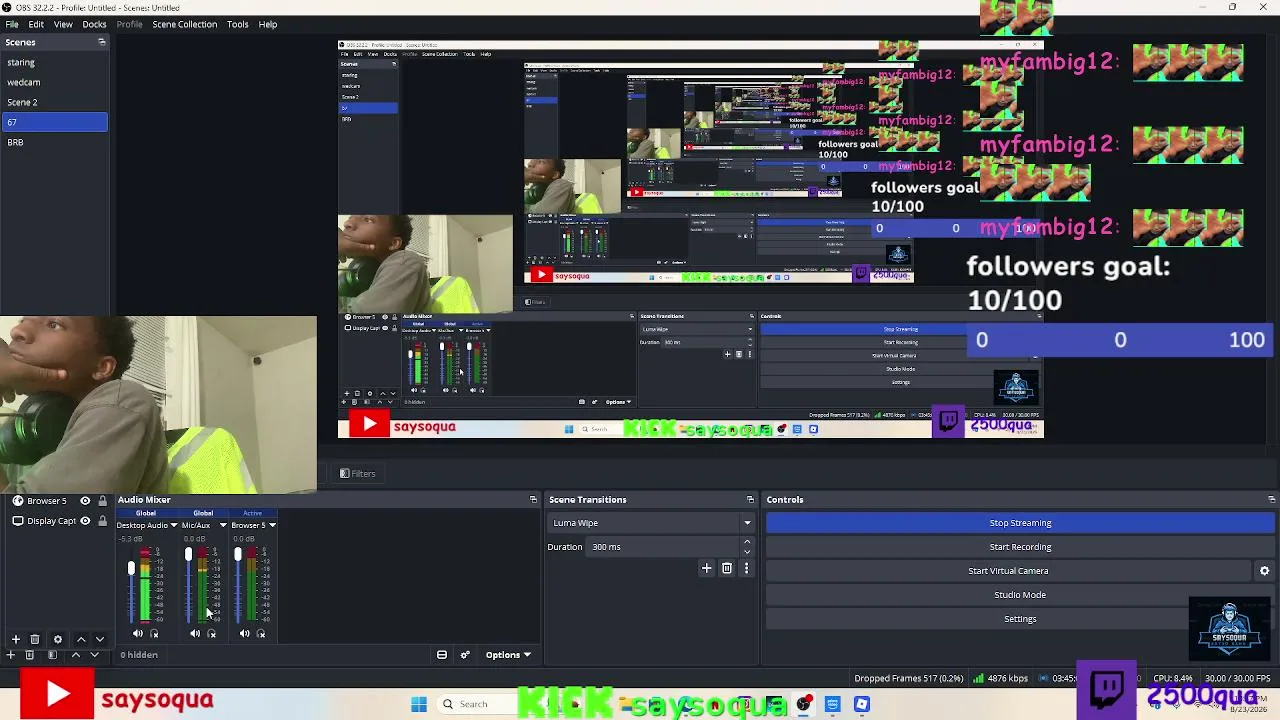The image size is (1280, 720).
Task: Open Settings from the Controls dock
Action: tap(1020, 619)
